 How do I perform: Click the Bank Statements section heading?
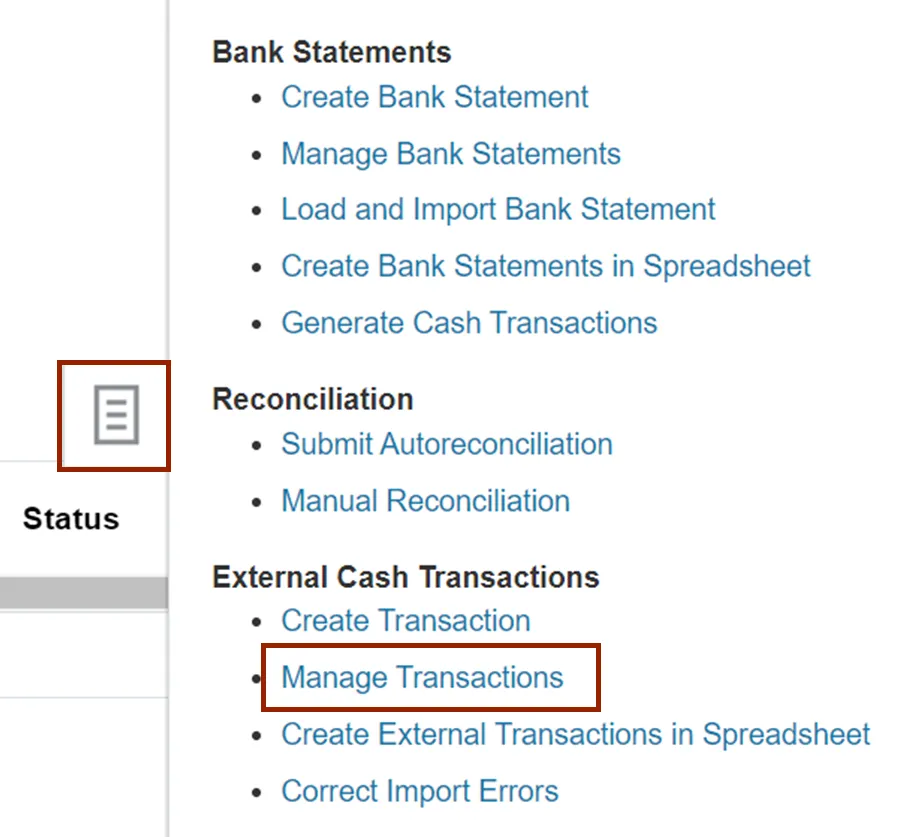331,52
